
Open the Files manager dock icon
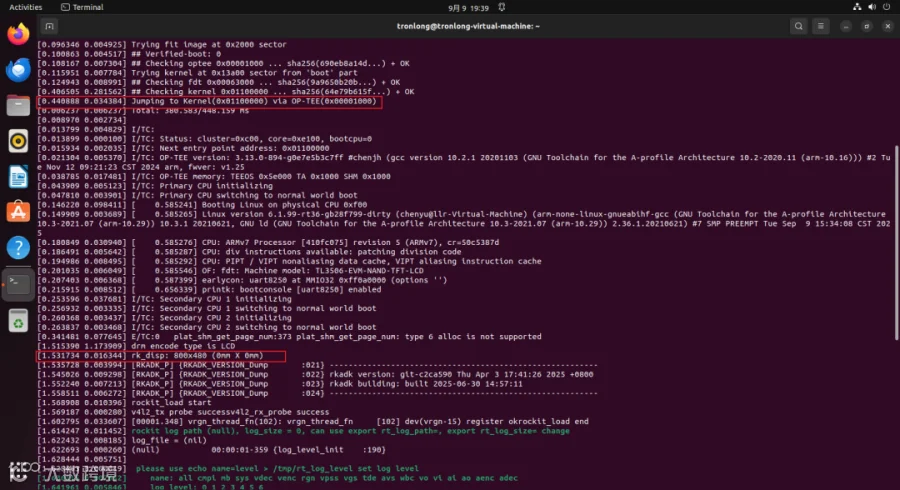coord(18,106)
